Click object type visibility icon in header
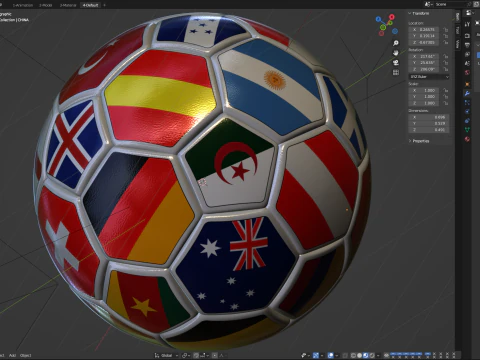 coord(304,355)
